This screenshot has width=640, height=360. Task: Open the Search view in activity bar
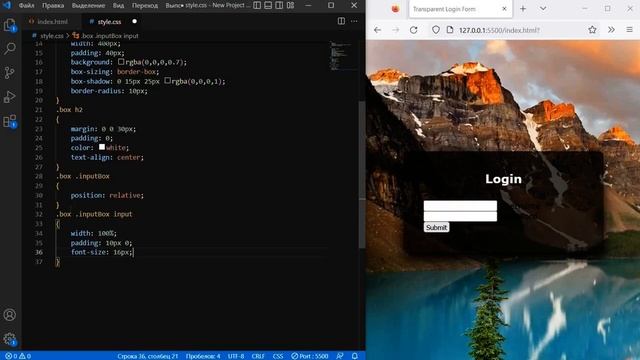point(10,49)
